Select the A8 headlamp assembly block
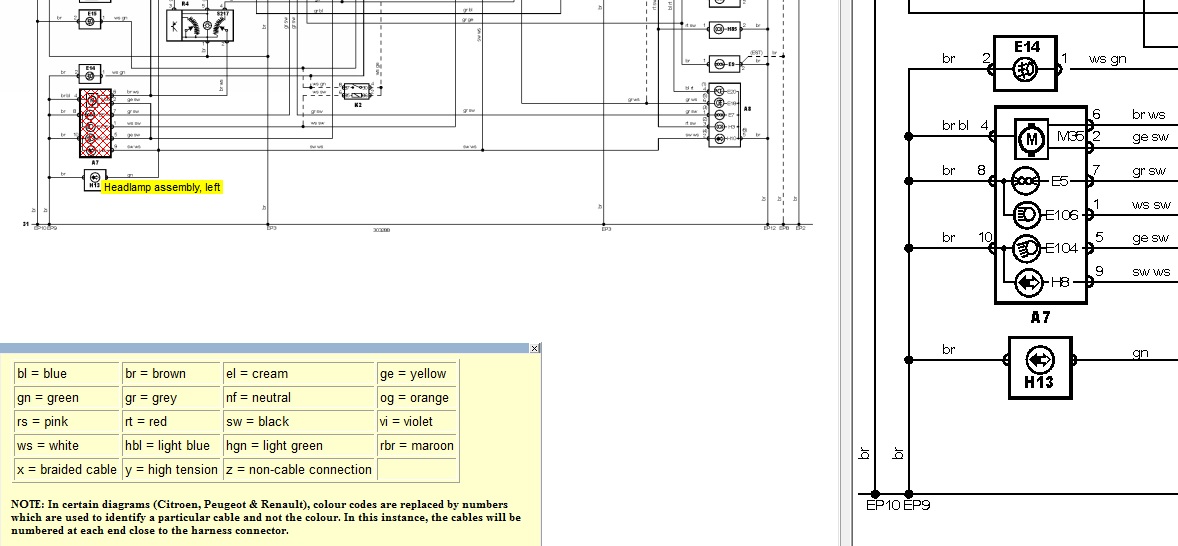 [725, 113]
